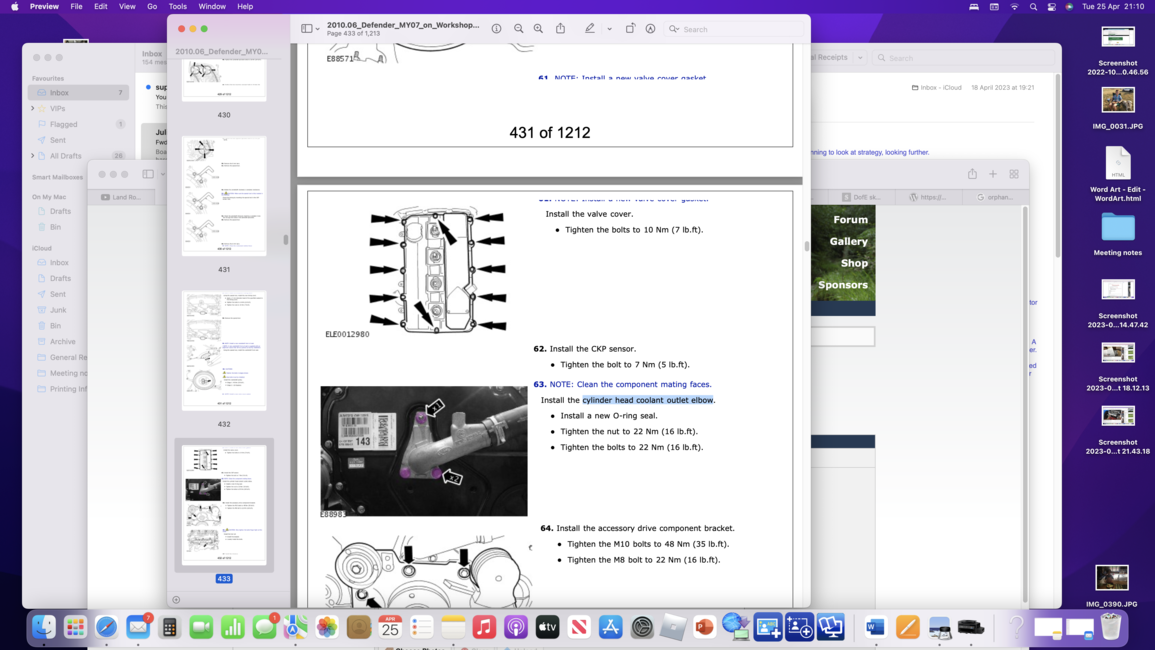Zoom in on the PDF page
The image size is (1155, 650).
pos(538,29)
